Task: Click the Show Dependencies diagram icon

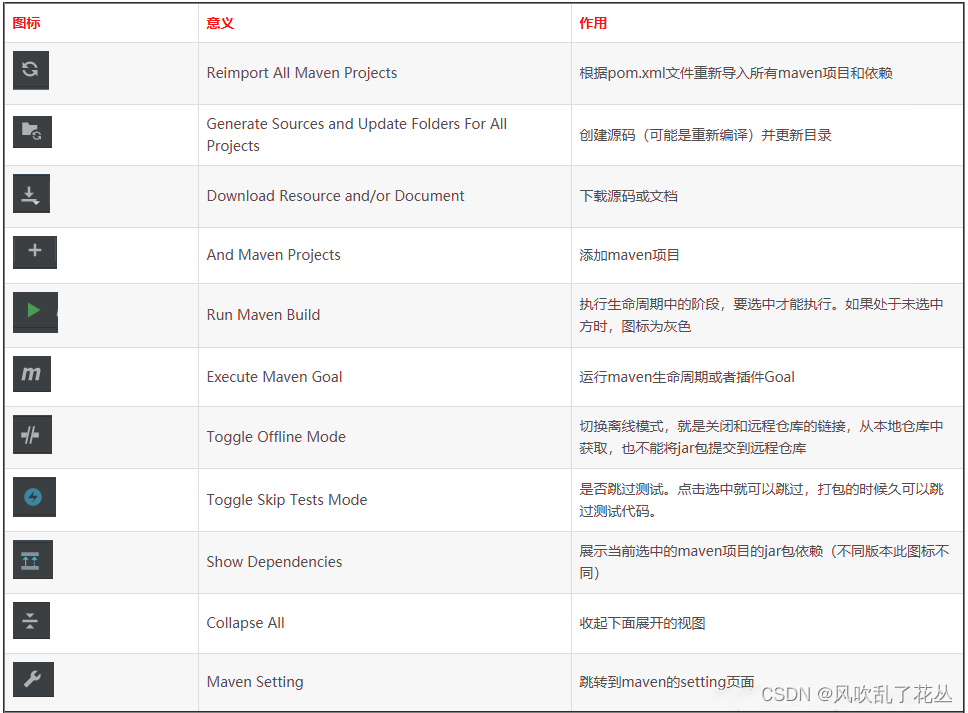Action: pos(33,559)
